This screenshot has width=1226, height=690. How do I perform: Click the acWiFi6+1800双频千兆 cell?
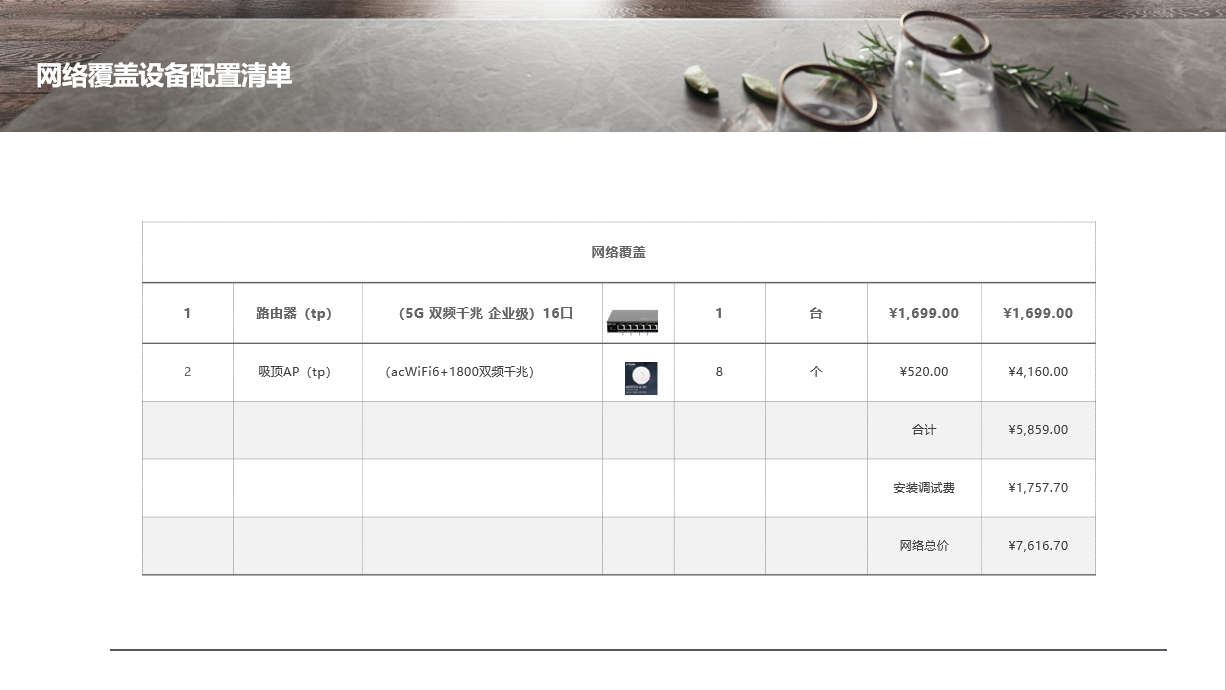click(483, 372)
